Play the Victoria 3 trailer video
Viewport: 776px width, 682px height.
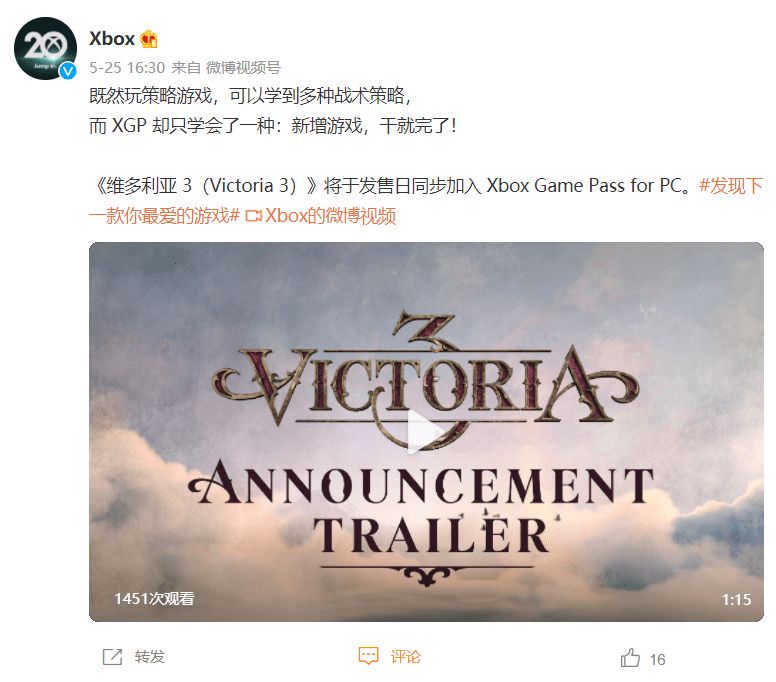(426, 432)
